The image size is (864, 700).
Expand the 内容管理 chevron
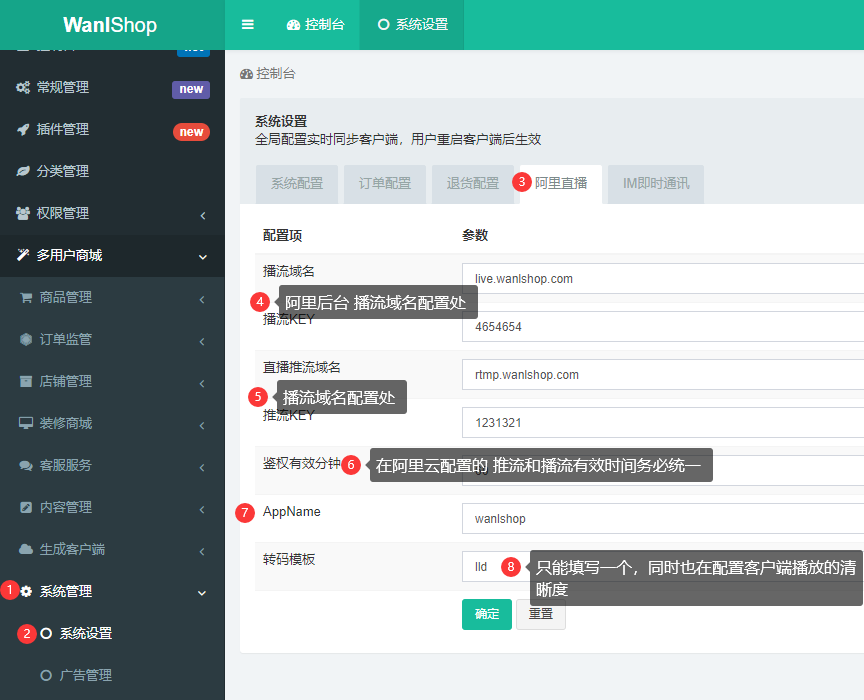202,510
